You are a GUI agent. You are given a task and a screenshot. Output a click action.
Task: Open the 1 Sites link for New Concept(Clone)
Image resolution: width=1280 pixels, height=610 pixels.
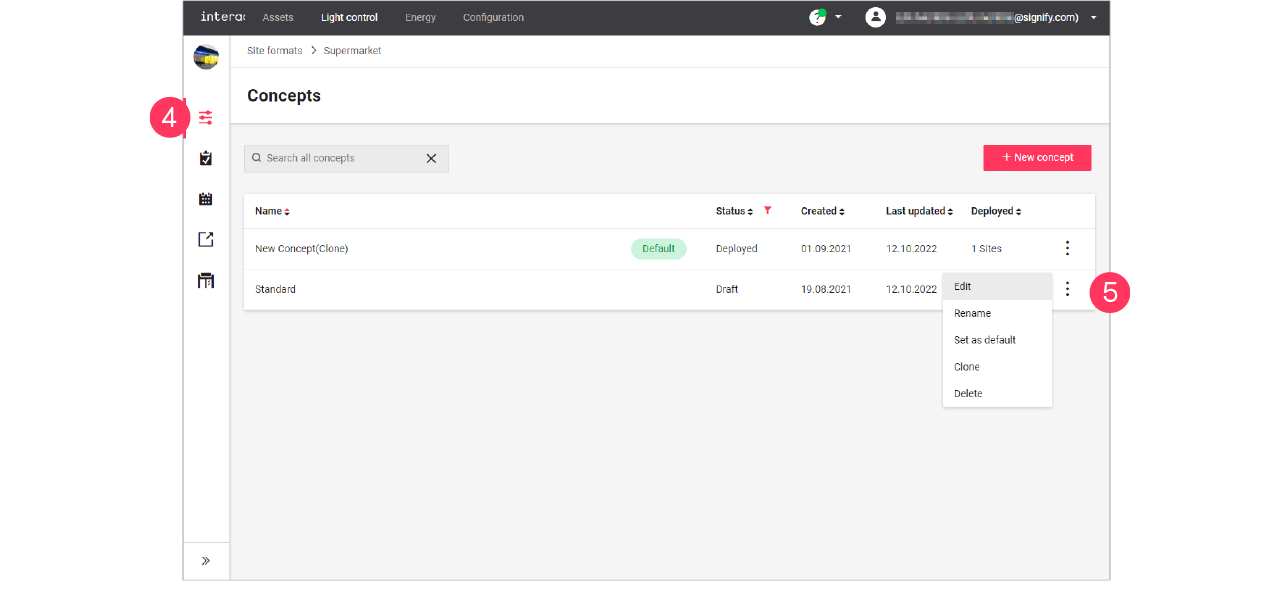point(986,248)
